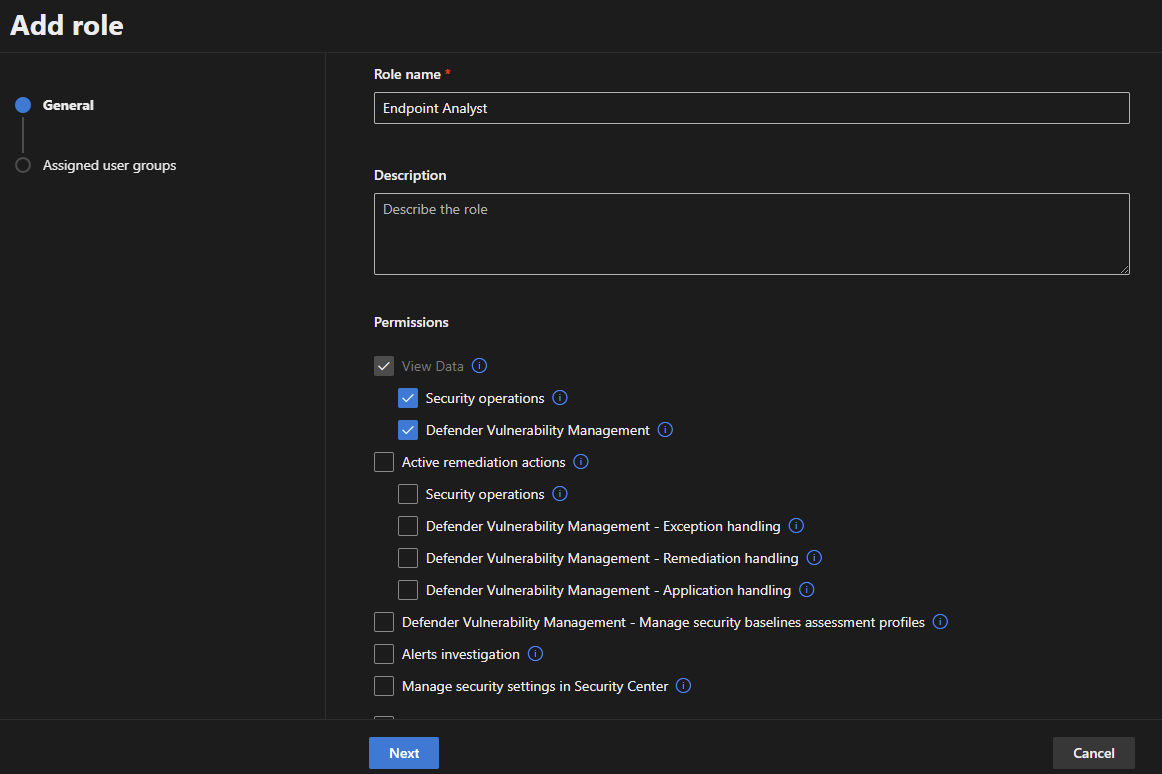Click the Description text area

point(751,234)
